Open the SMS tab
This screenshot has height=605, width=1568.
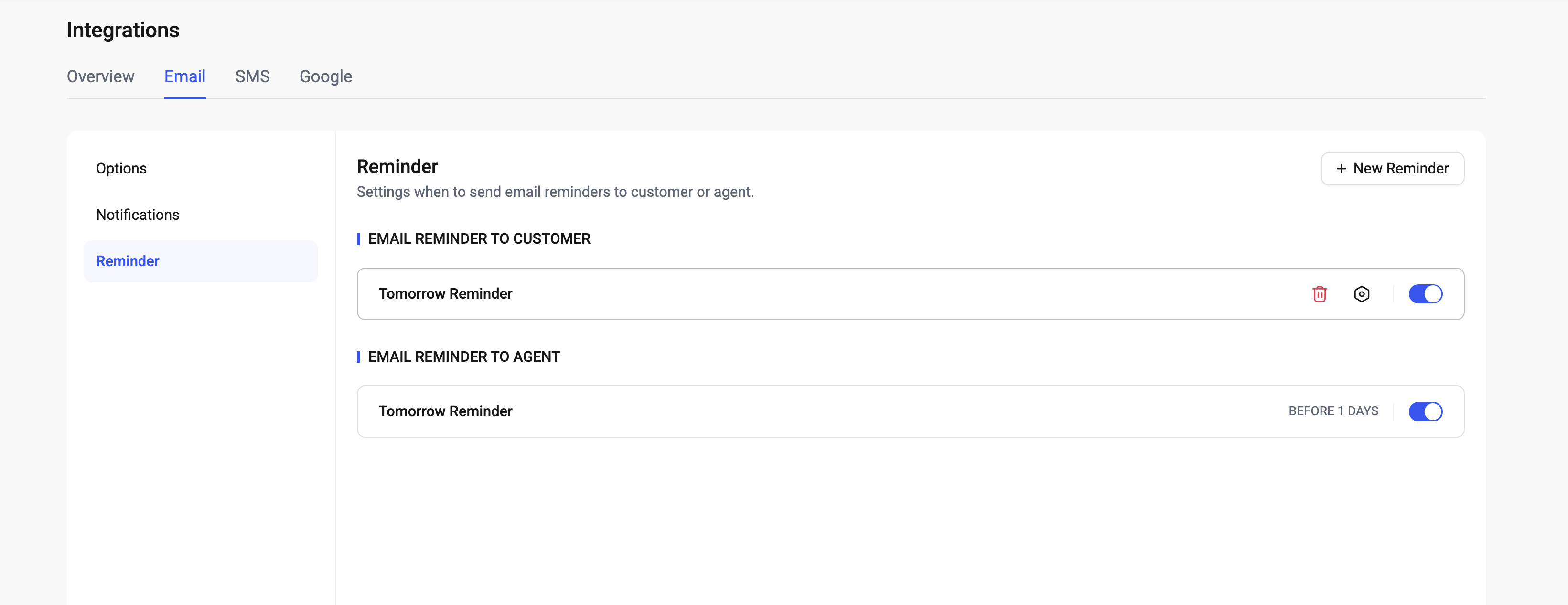click(252, 76)
